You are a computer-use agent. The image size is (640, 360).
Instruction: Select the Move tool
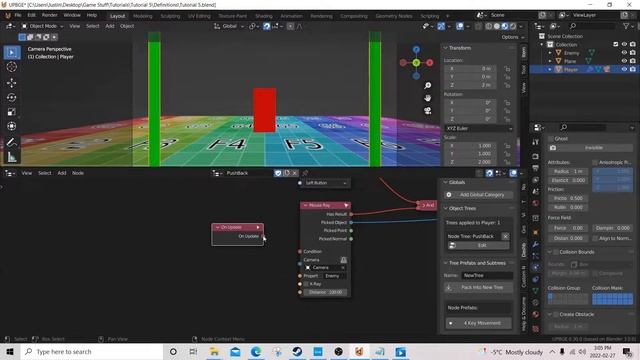pos(11,83)
